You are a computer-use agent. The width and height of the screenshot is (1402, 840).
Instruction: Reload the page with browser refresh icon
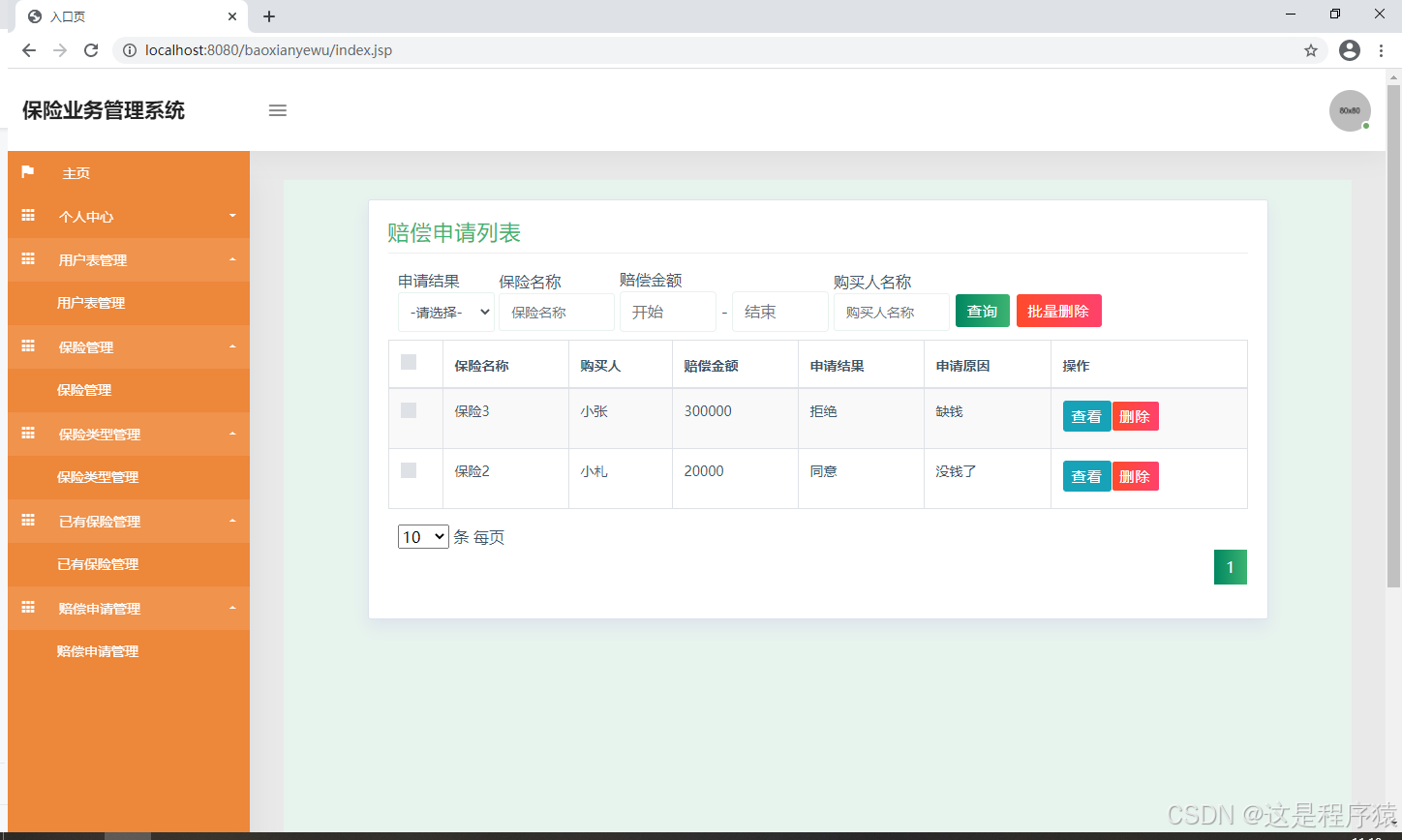(91, 50)
